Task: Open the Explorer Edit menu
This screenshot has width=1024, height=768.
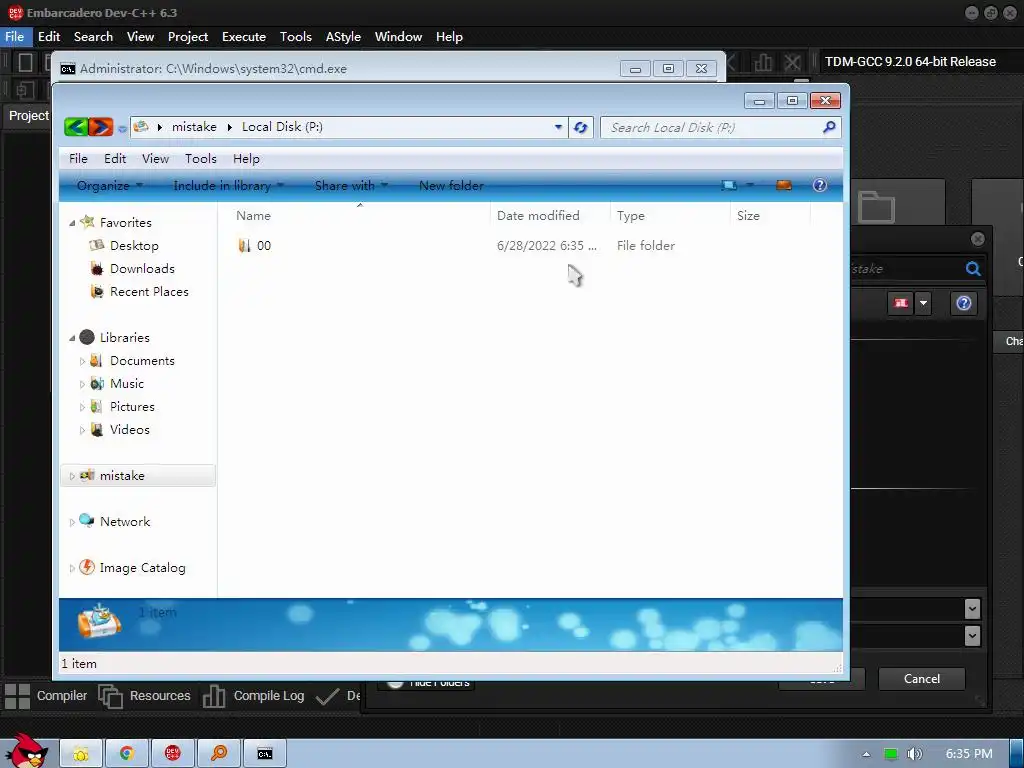Action: [x=115, y=159]
